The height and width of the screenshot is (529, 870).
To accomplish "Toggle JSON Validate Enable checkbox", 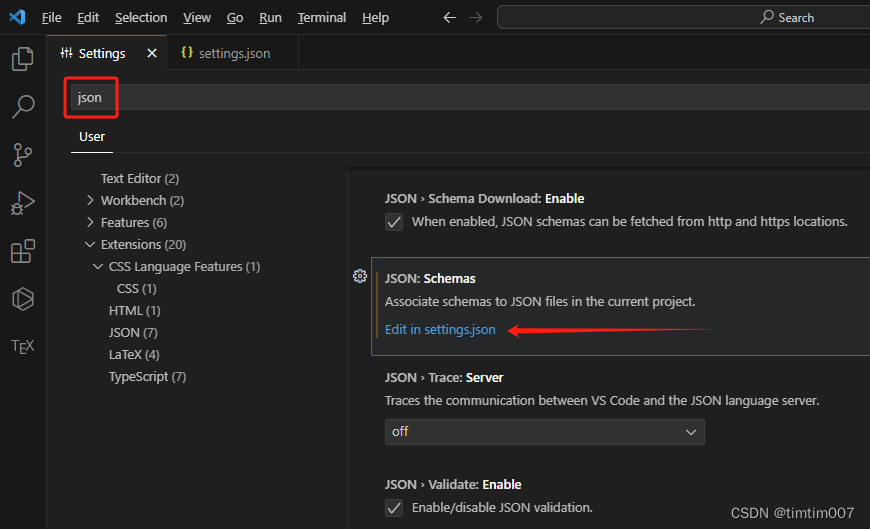I will point(394,508).
